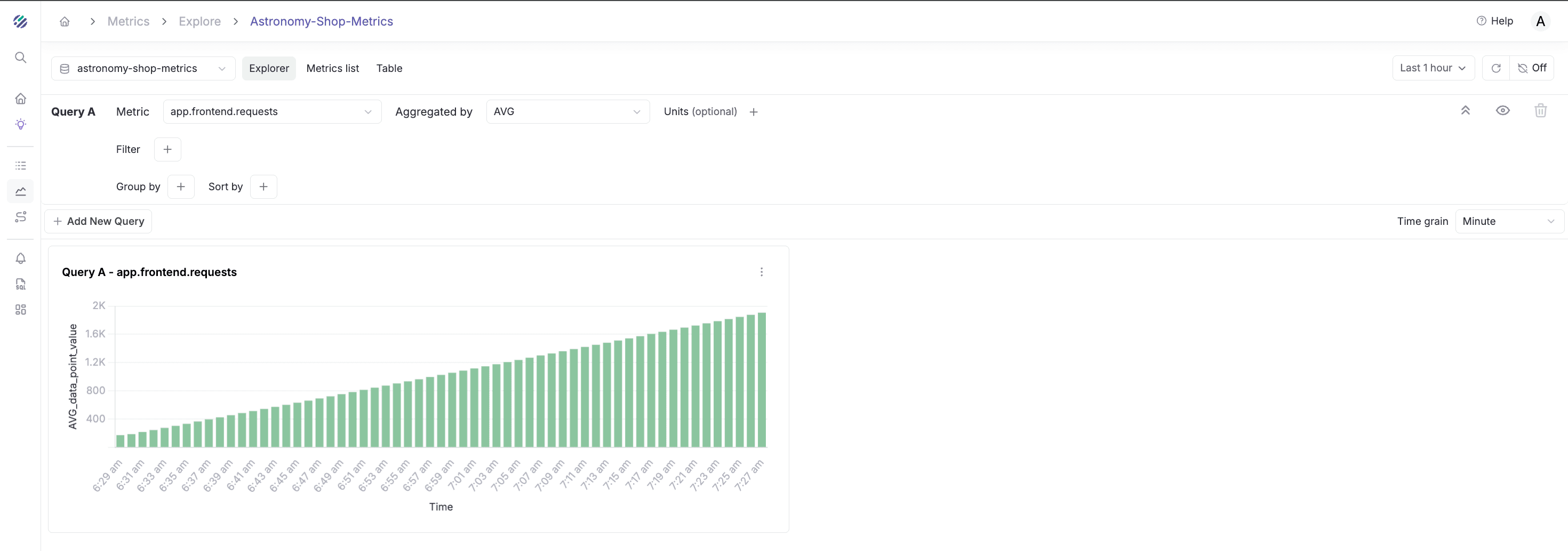Image resolution: width=1568 pixels, height=551 pixels.
Task: Collapse Query A with the double chevron
Action: tap(1465, 111)
